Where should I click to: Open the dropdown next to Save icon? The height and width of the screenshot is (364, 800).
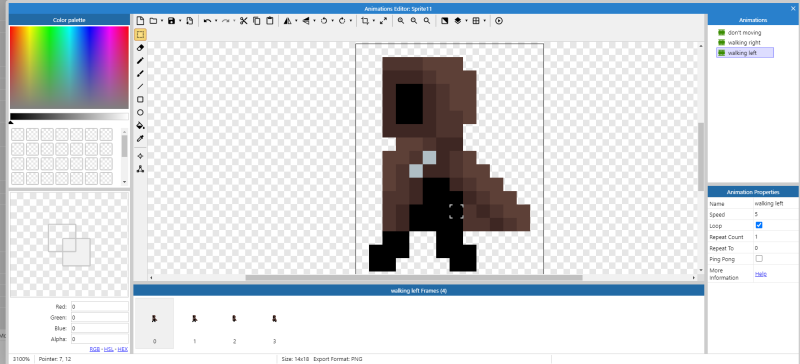180,21
